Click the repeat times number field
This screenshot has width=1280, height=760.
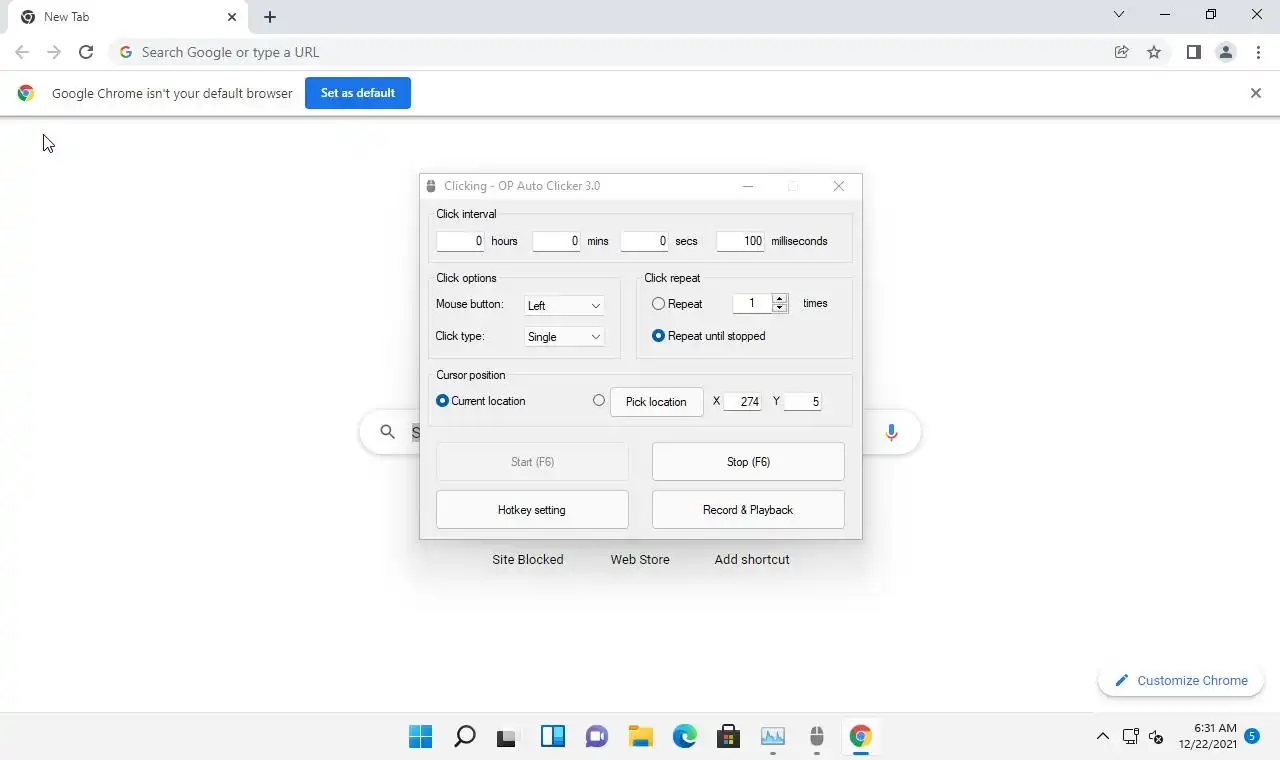[752, 303]
